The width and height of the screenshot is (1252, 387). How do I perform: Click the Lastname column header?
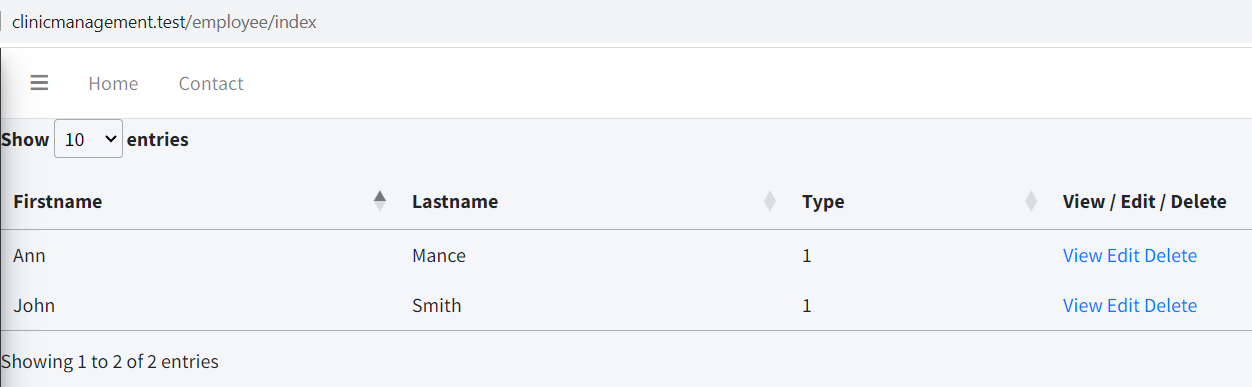click(595, 201)
